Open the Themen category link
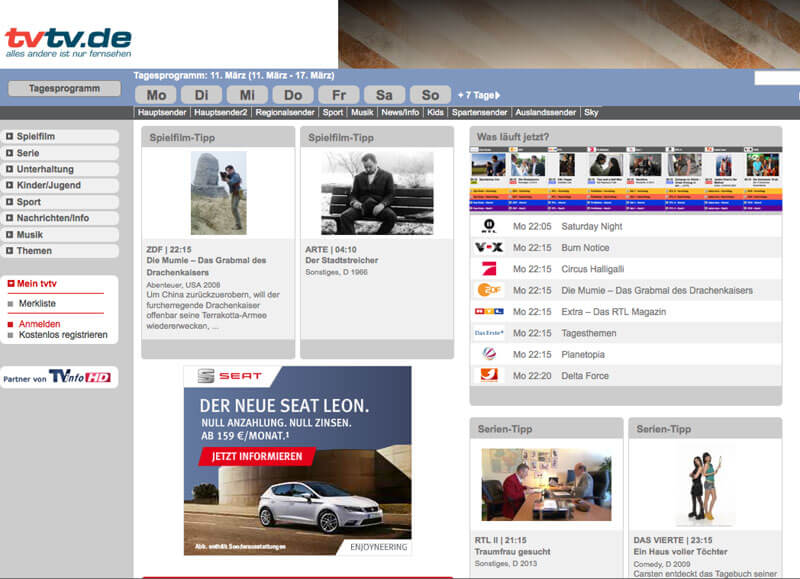Image resolution: width=800 pixels, height=579 pixels. [x=34, y=250]
